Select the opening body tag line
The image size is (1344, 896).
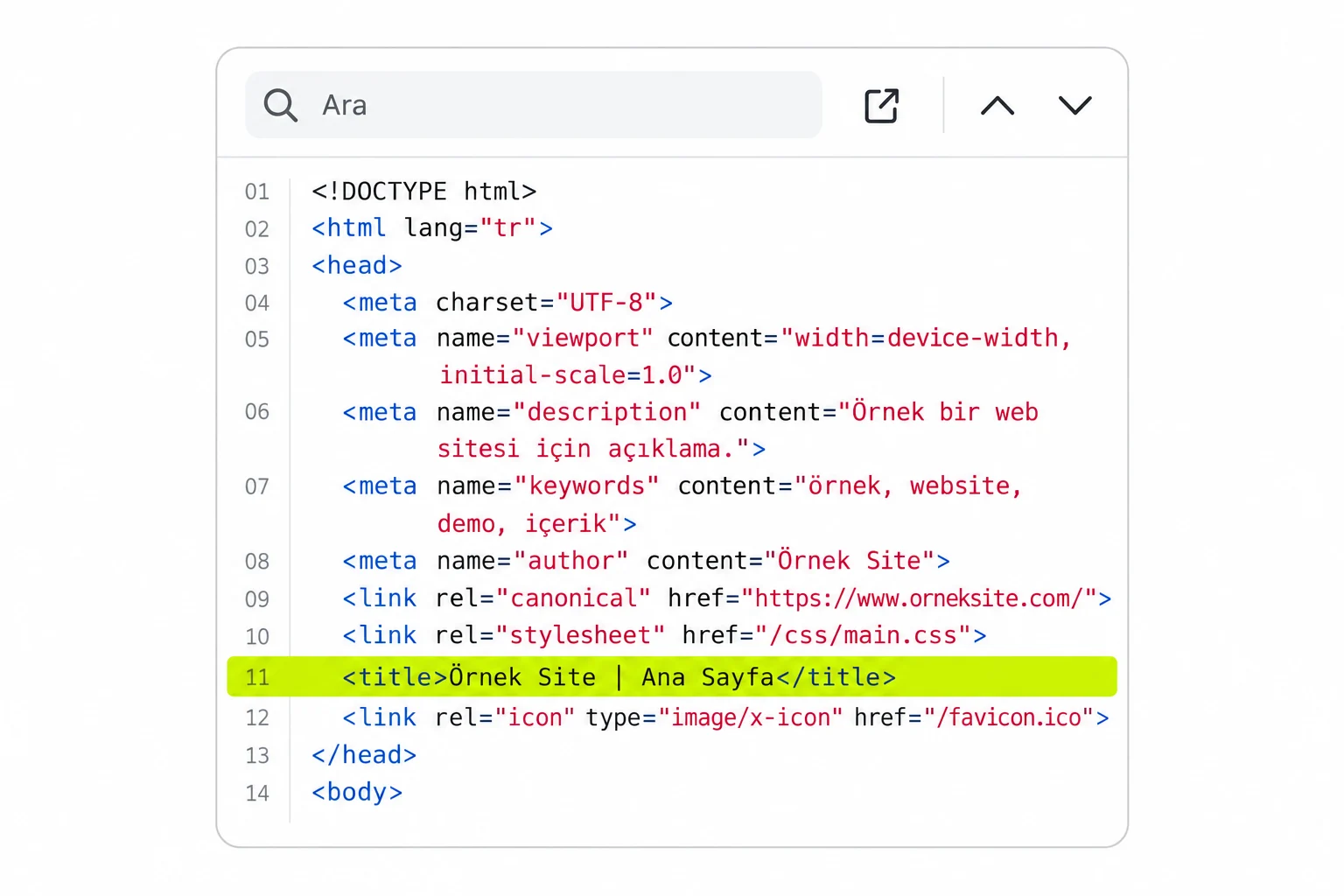click(357, 793)
